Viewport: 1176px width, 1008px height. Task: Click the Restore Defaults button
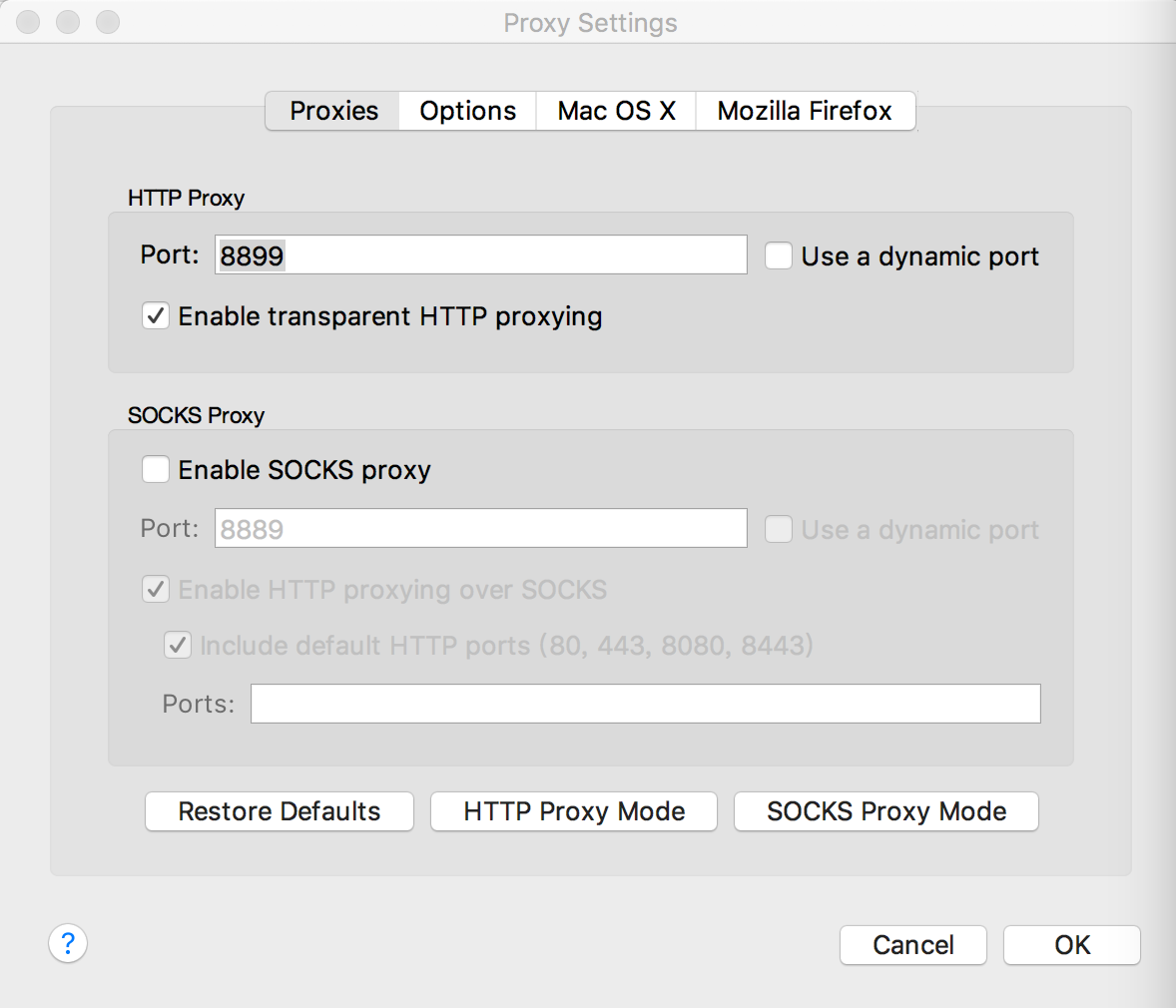pos(279,811)
